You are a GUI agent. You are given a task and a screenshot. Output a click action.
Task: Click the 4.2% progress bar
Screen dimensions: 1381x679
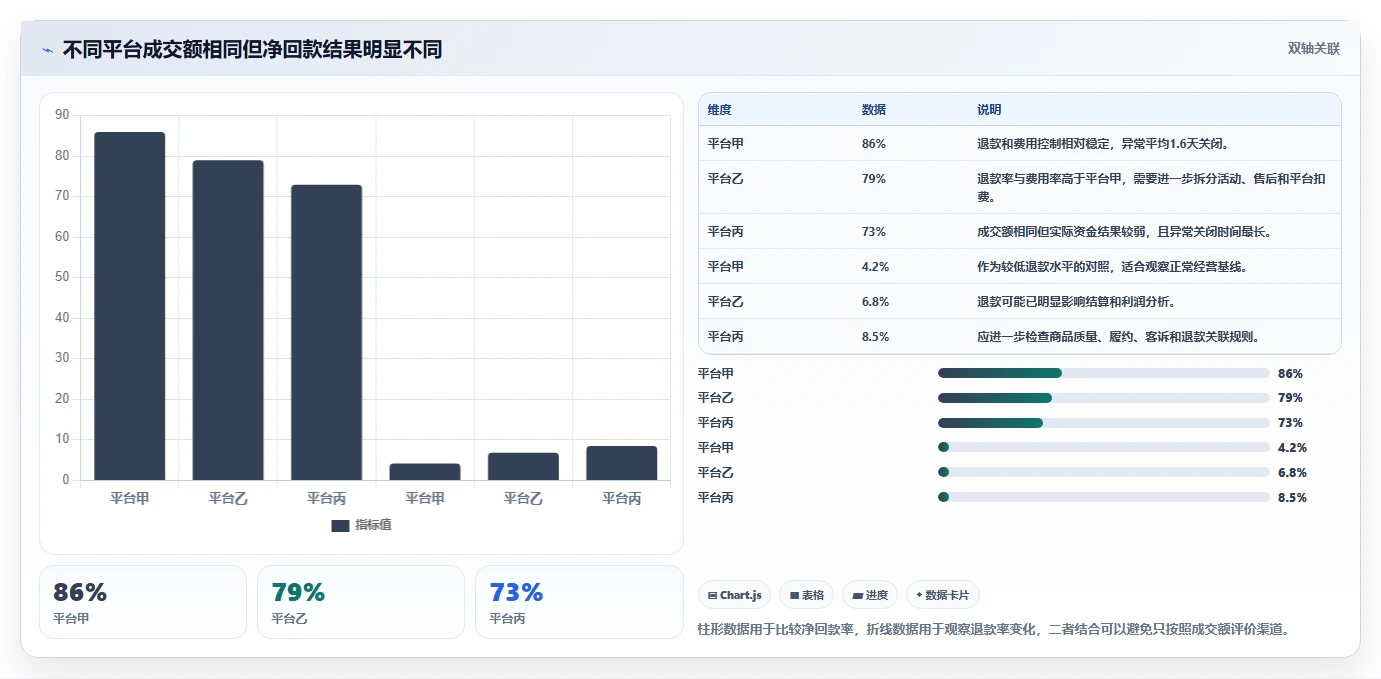click(1104, 448)
